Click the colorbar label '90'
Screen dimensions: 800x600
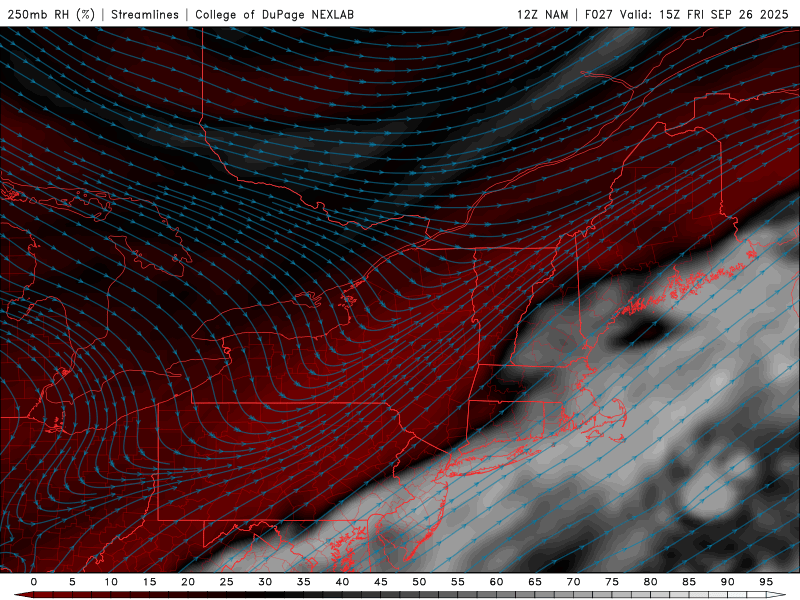(728, 582)
